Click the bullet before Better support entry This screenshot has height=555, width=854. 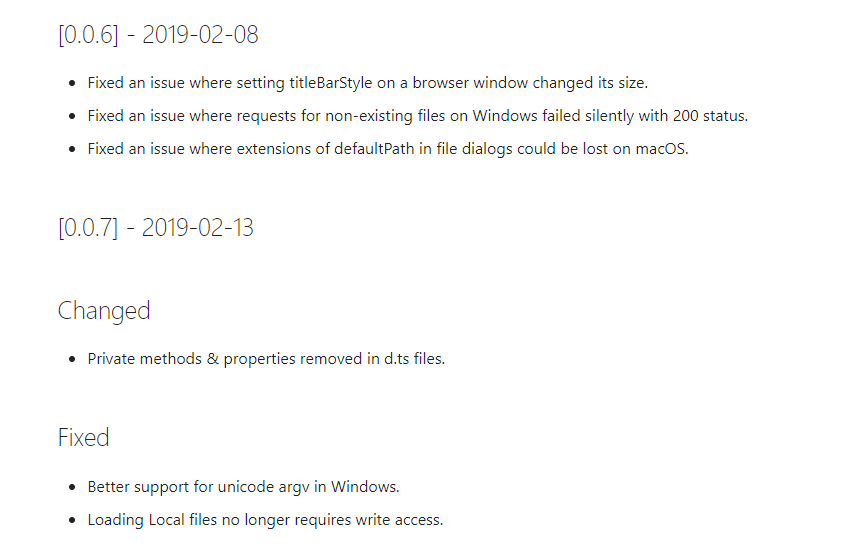pyautogui.click(x=72, y=487)
